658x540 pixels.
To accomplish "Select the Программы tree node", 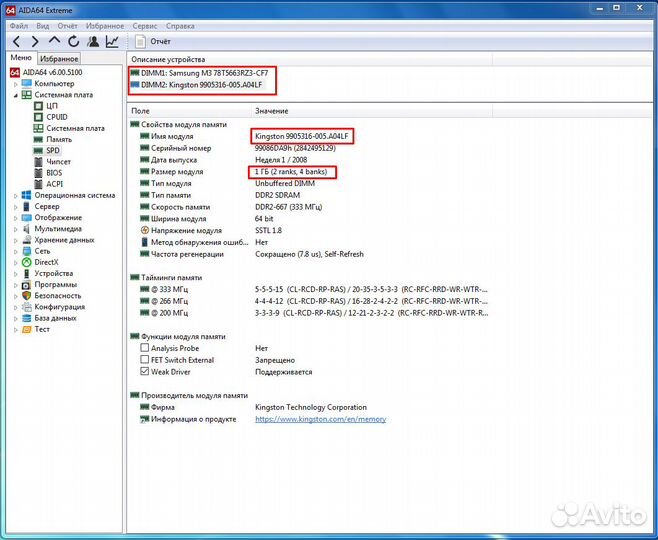I will click(49, 284).
